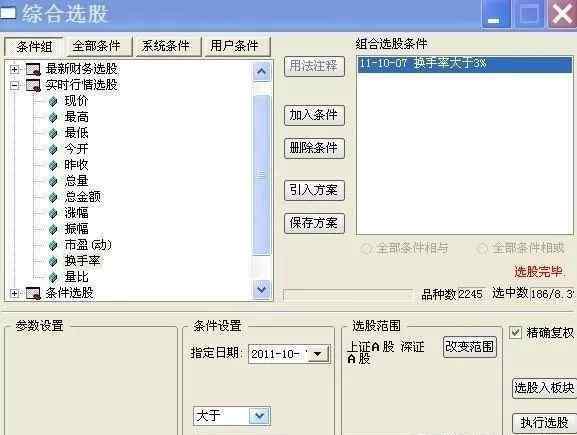Open the 指定日期 date dropdown
Viewport: 577px width, 435px height.
point(318,354)
